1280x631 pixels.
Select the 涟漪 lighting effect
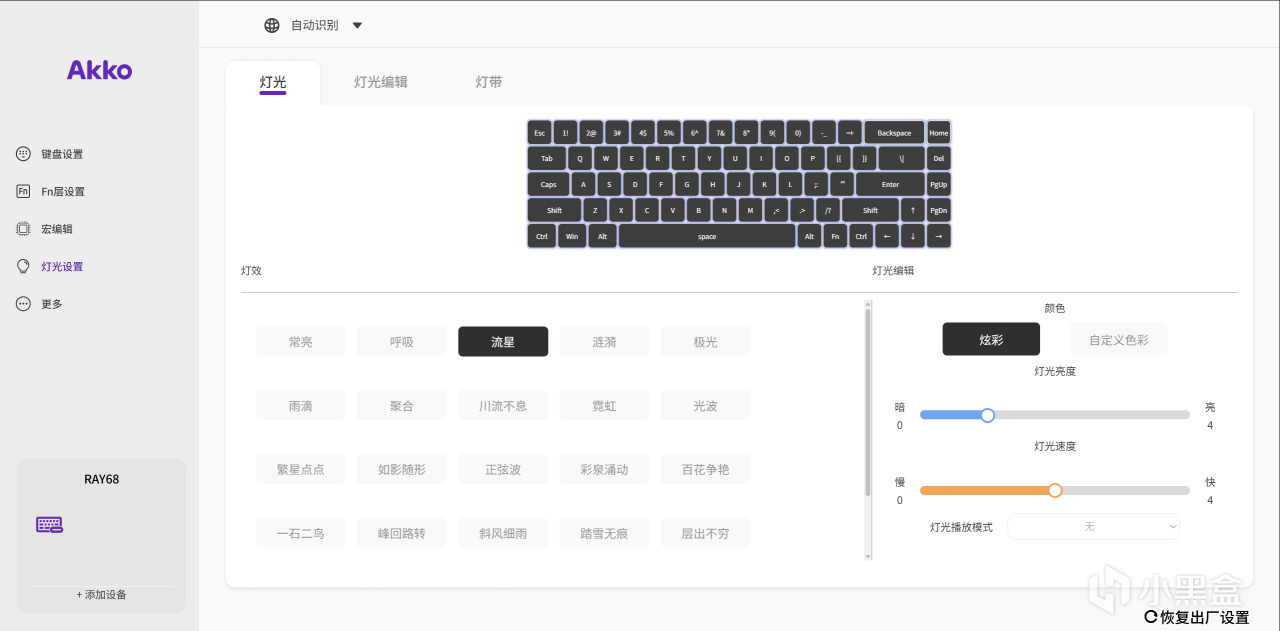click(x=604, y=342)
